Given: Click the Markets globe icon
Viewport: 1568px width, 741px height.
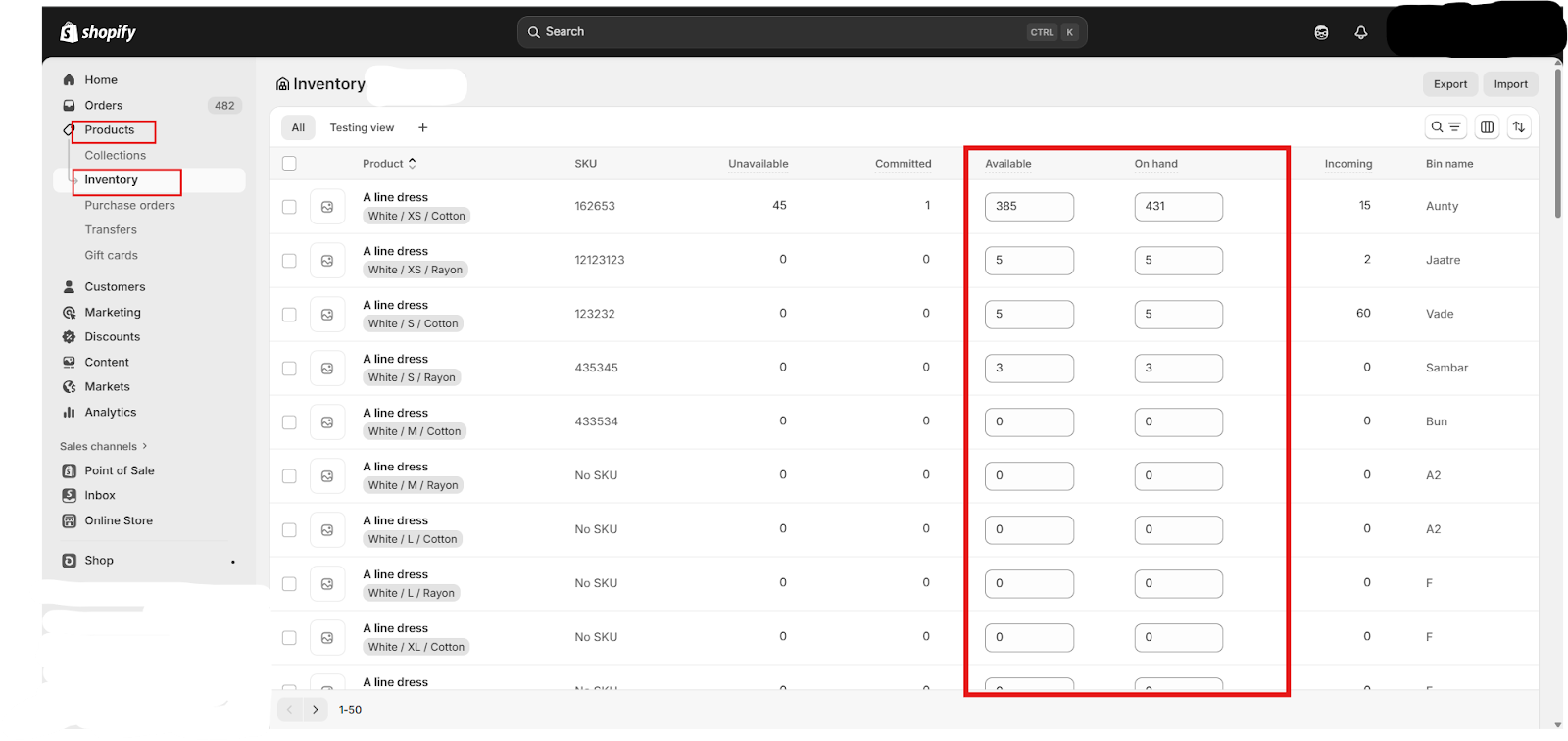Looking at the screenshot, I should click(x=69, y=387).
